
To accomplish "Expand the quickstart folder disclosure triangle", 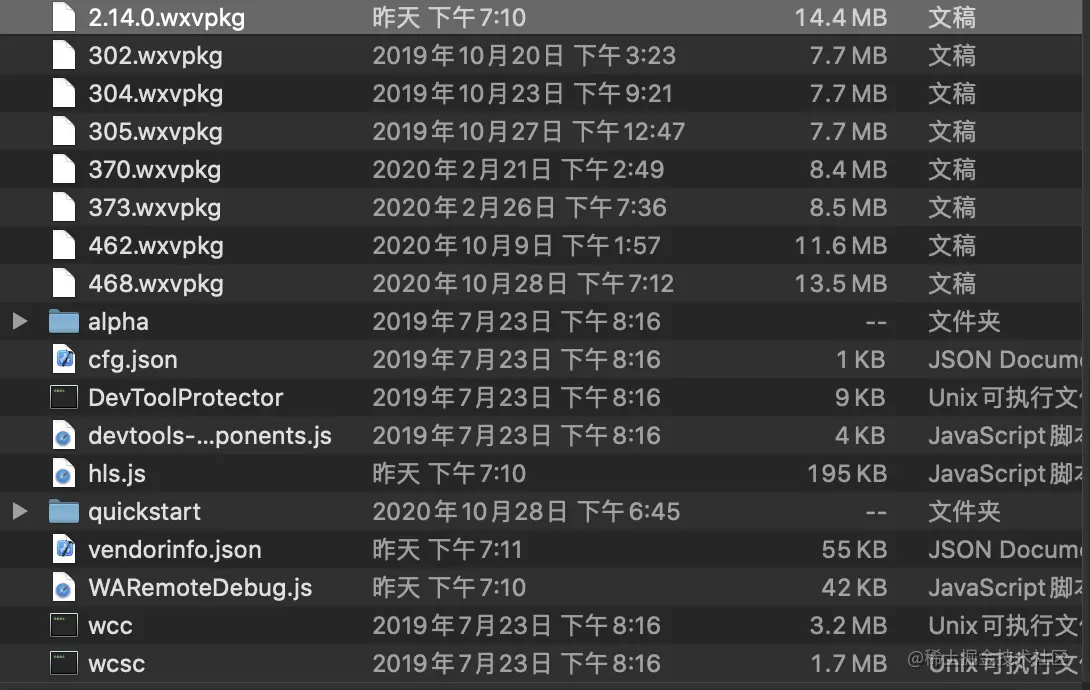I will (x=19, y=512).
